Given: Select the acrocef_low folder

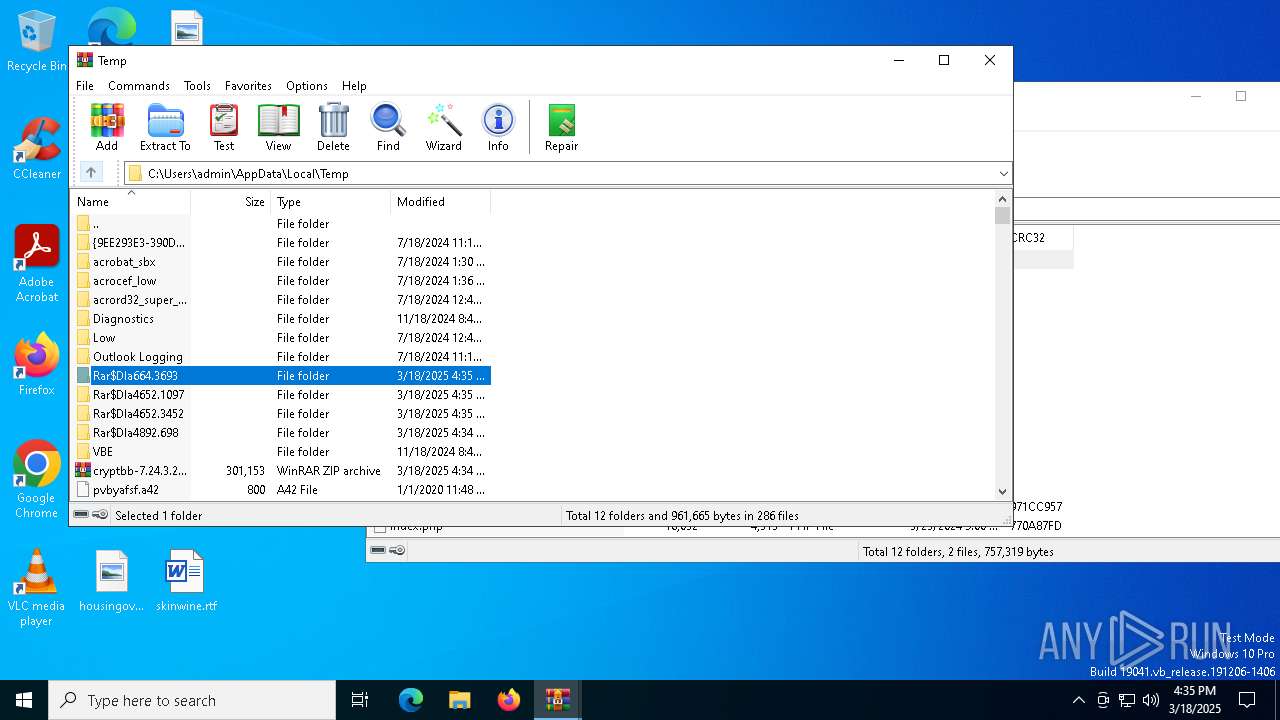Looking at the screenshot, I should tap(282, 281).
